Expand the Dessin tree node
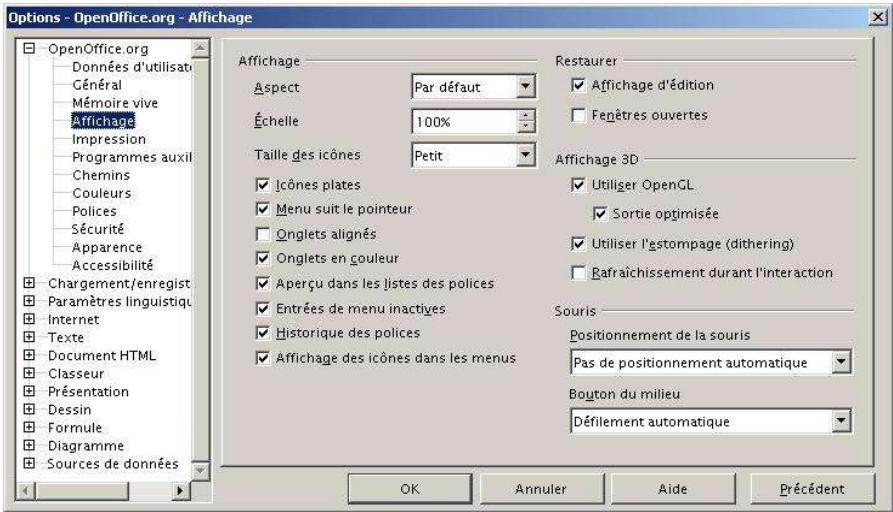Screen dimensions: 893x512 (x=29, y=409)
